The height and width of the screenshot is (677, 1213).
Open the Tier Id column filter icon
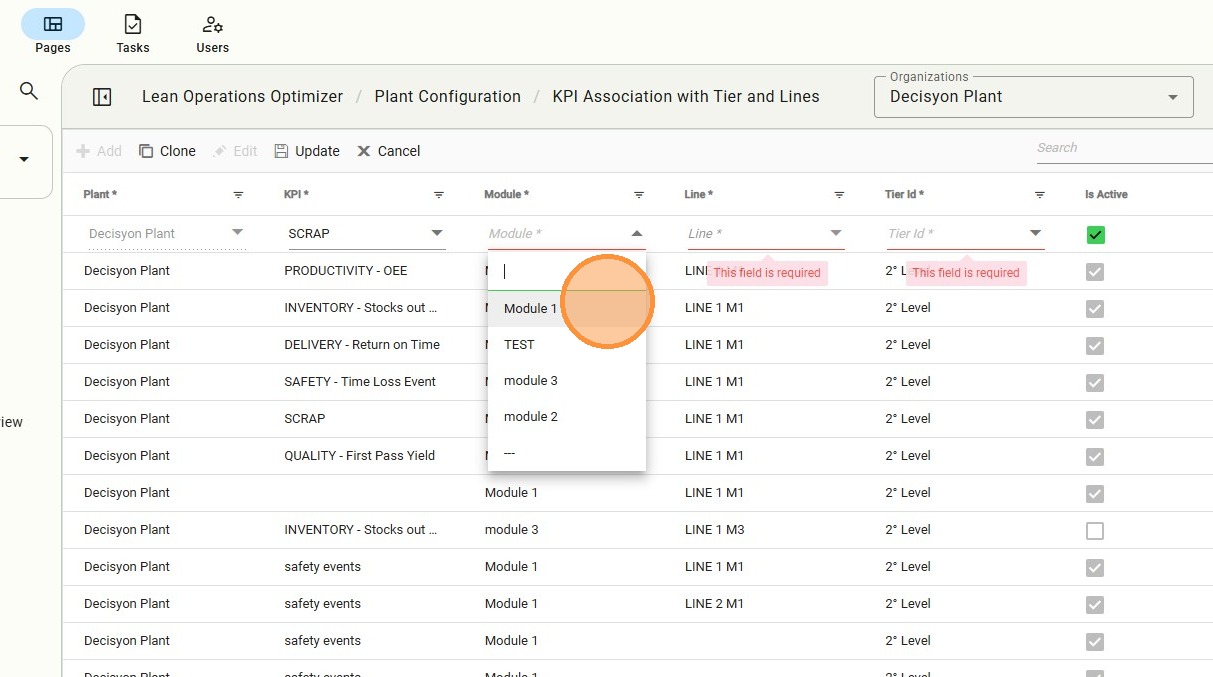pos(1040,195)
